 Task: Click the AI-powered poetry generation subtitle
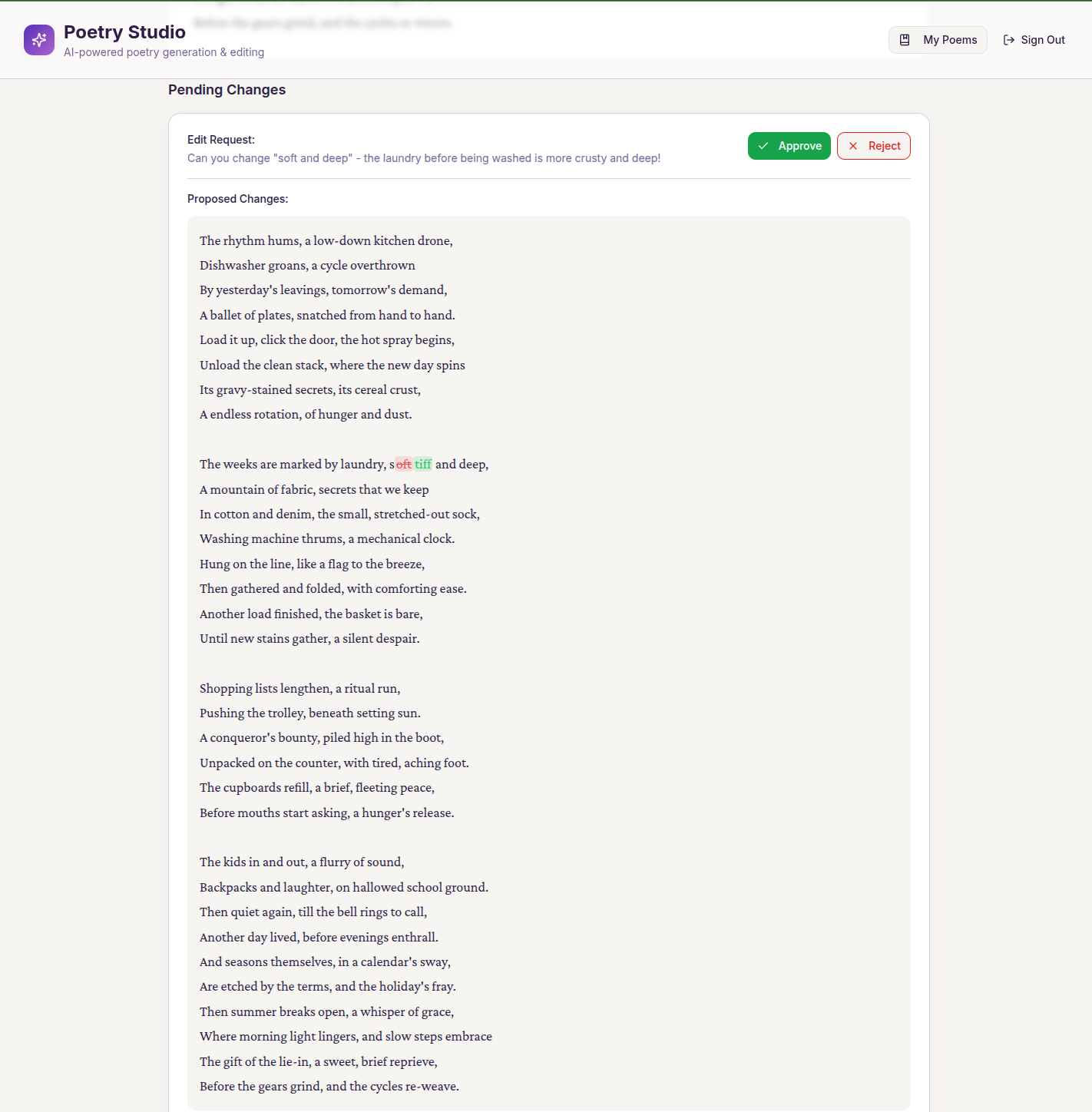click(x=164, y=52)
